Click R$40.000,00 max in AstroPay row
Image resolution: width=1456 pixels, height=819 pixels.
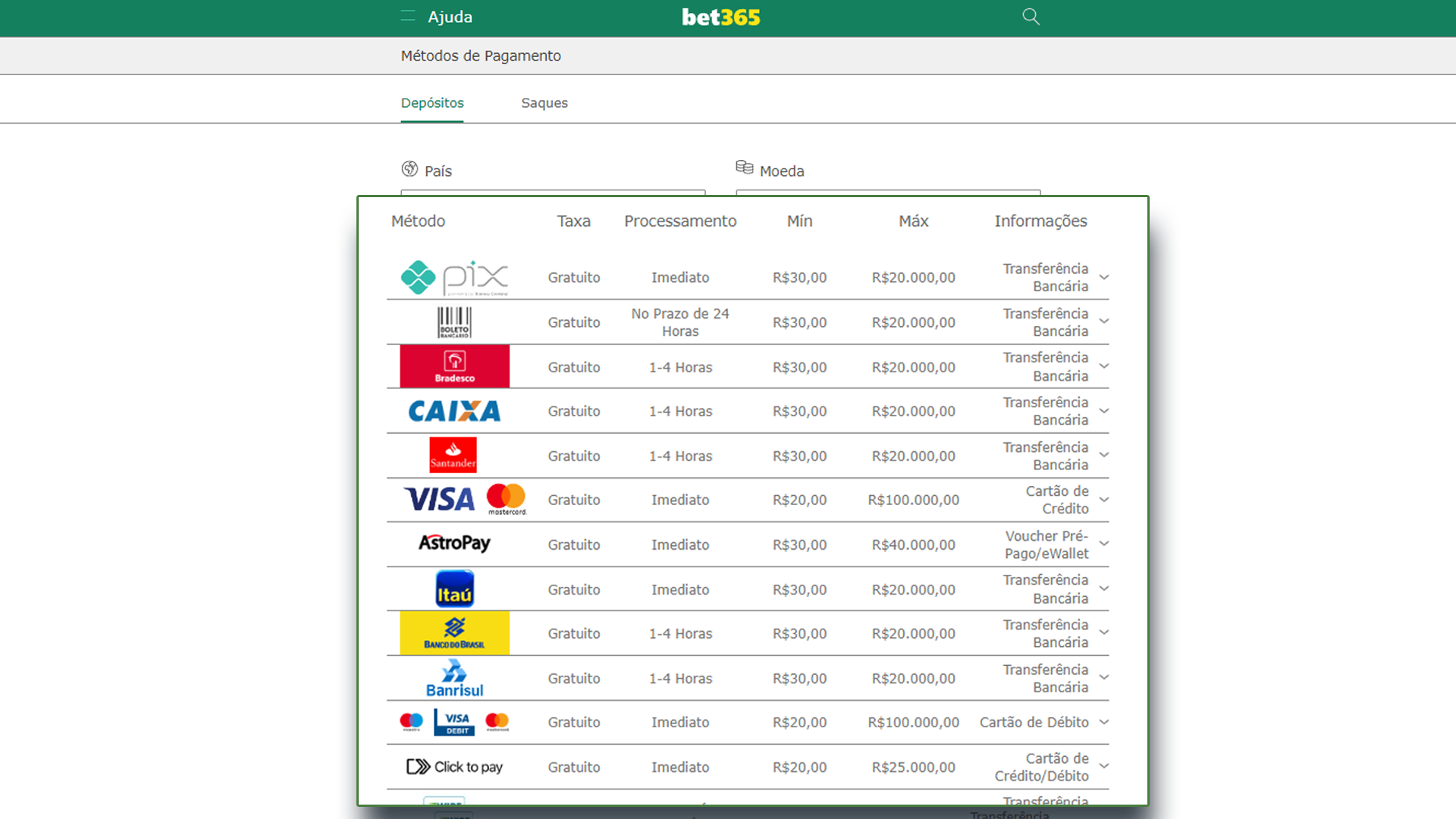coord(913,544)
